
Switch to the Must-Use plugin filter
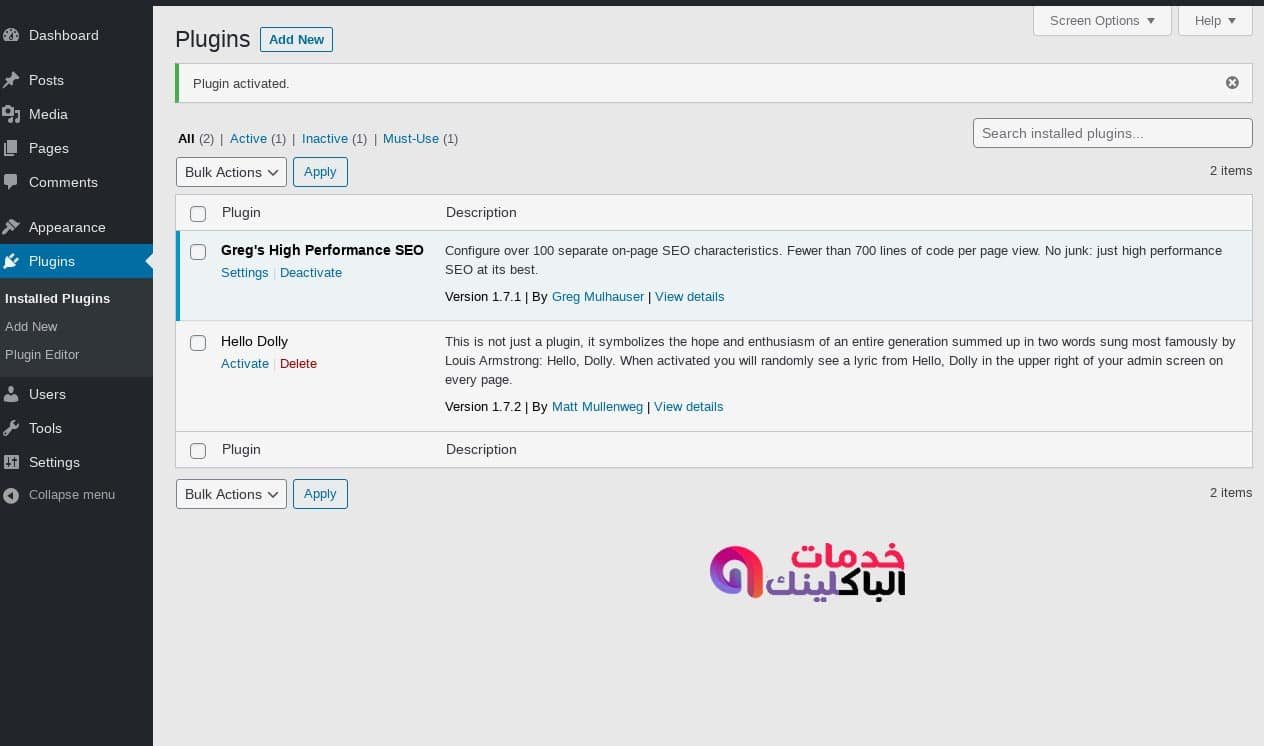(x=411, y=139)
